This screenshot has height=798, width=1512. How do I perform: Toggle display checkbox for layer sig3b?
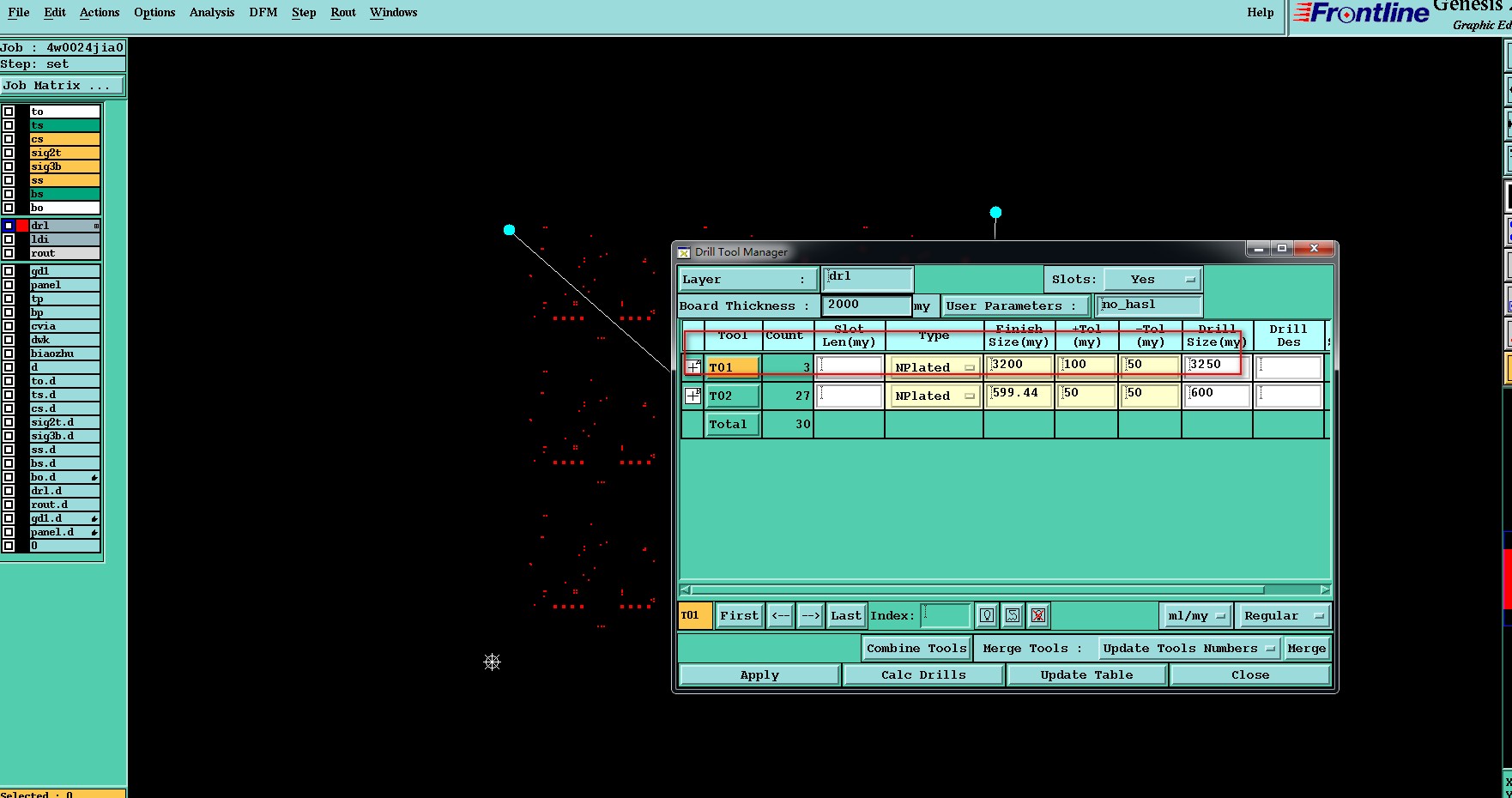click(x=9, y=166)
